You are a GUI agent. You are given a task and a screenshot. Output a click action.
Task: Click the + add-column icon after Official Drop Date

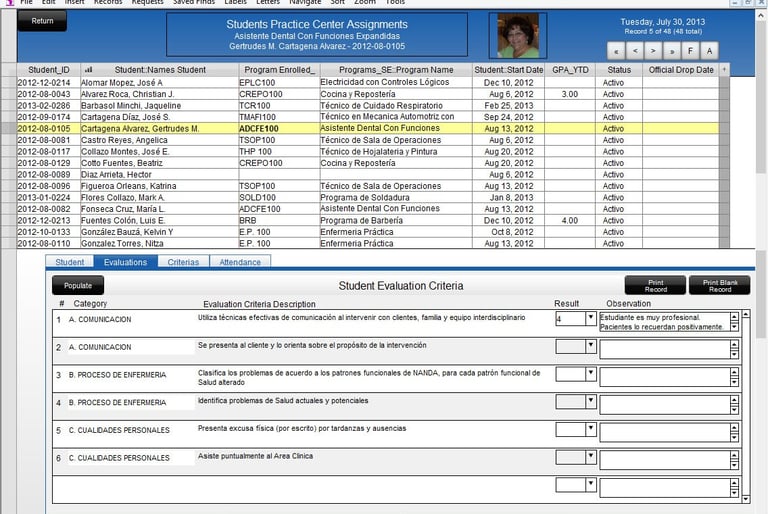724,70
